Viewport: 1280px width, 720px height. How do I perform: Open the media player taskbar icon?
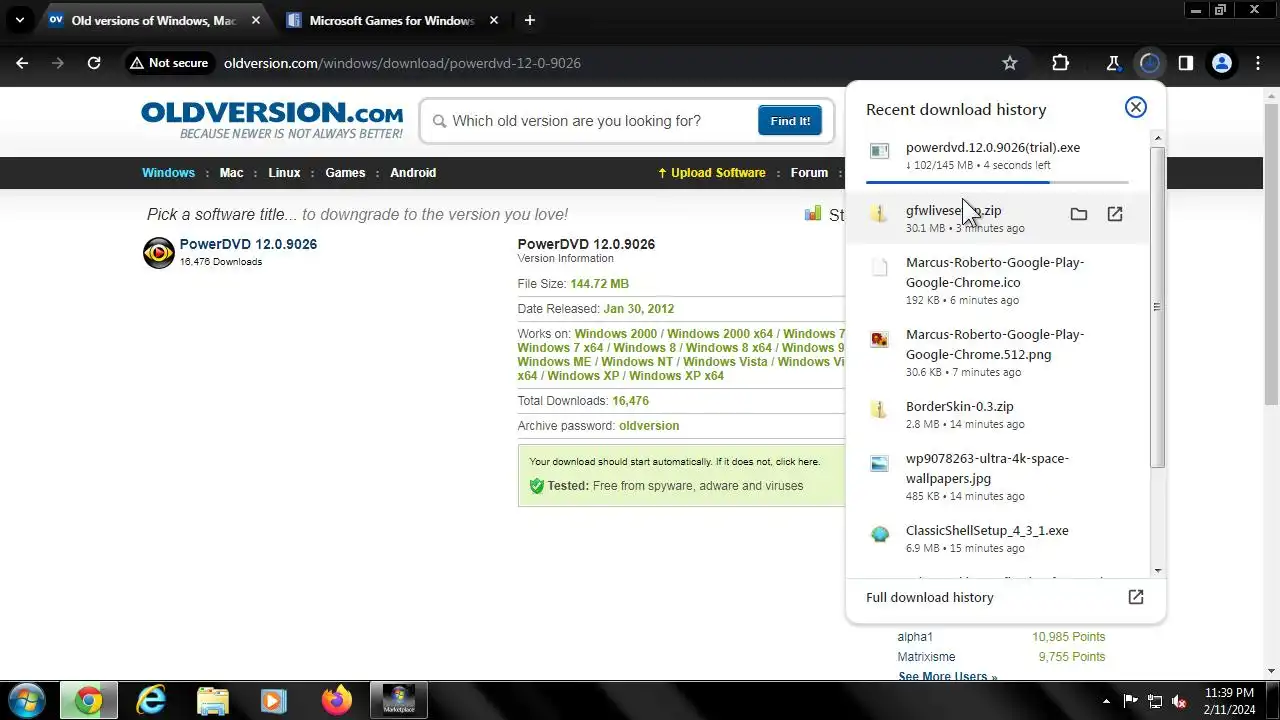274,701
